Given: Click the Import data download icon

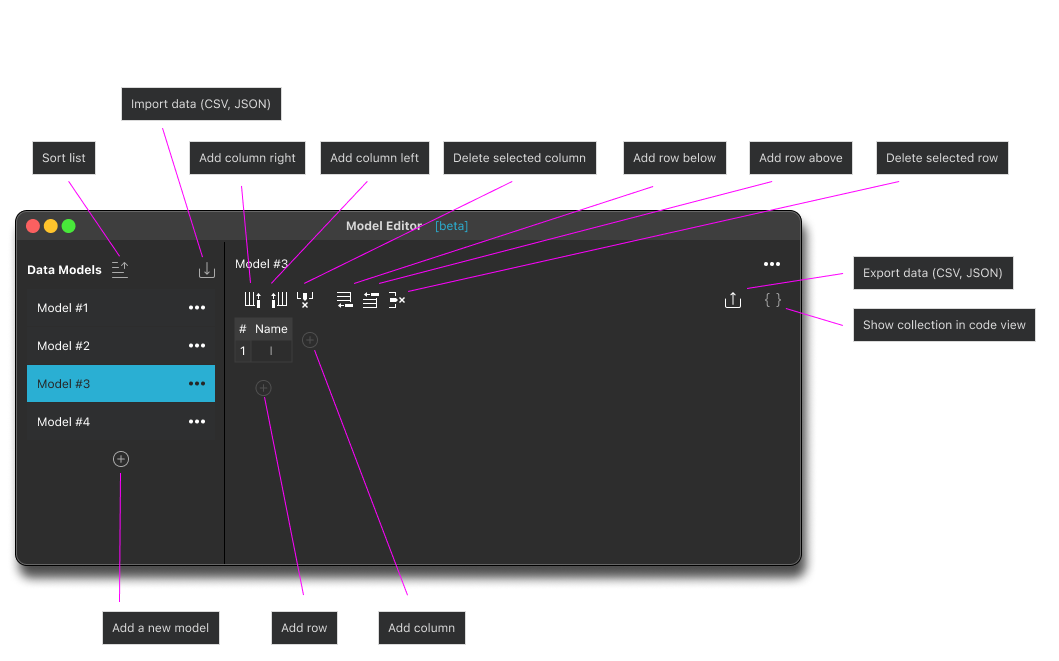Looking at the screenshot, I should [x=207, y=270].
